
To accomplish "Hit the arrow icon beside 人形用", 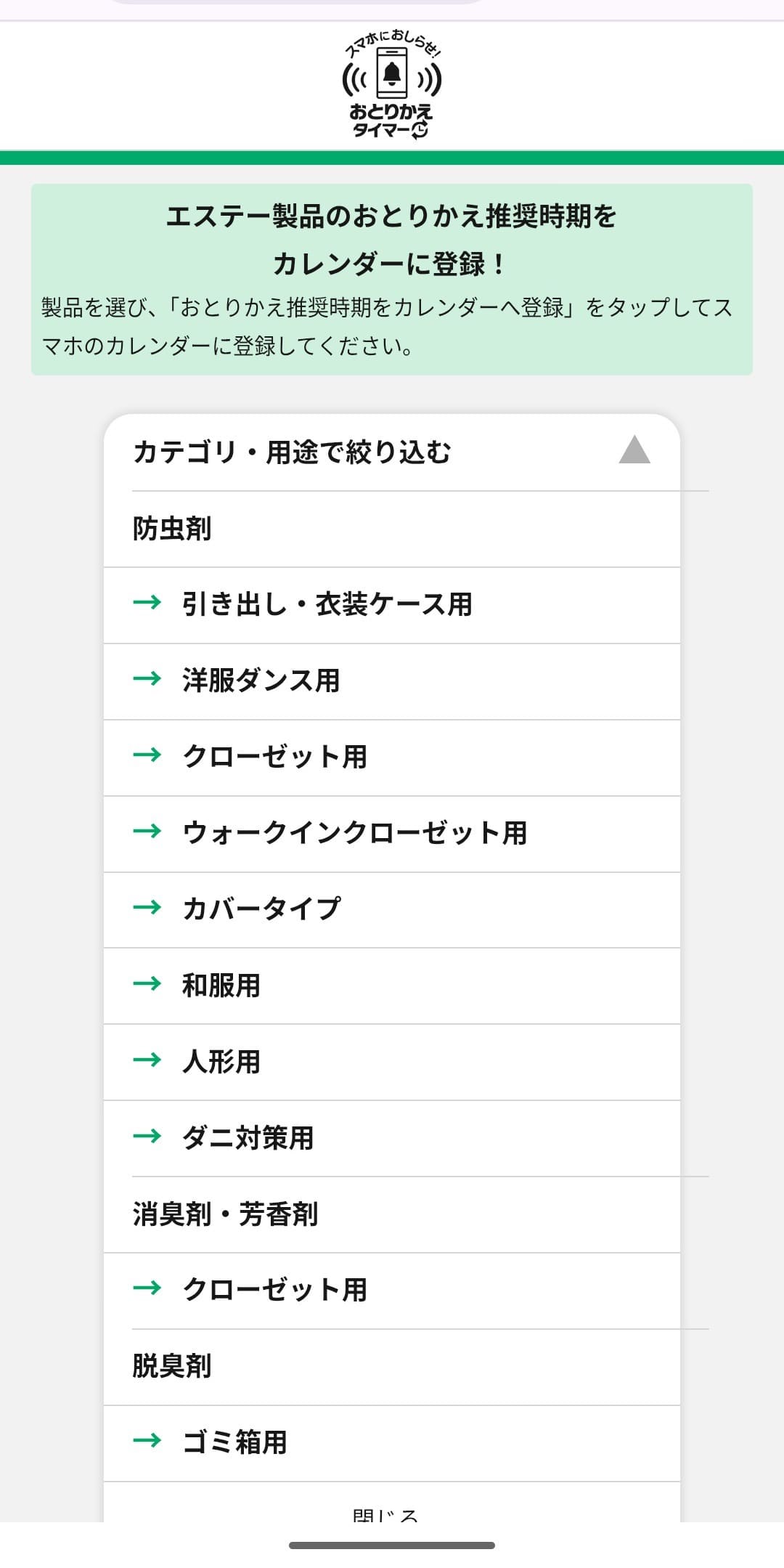I will pyautogui.click(x=147, y=1060).
